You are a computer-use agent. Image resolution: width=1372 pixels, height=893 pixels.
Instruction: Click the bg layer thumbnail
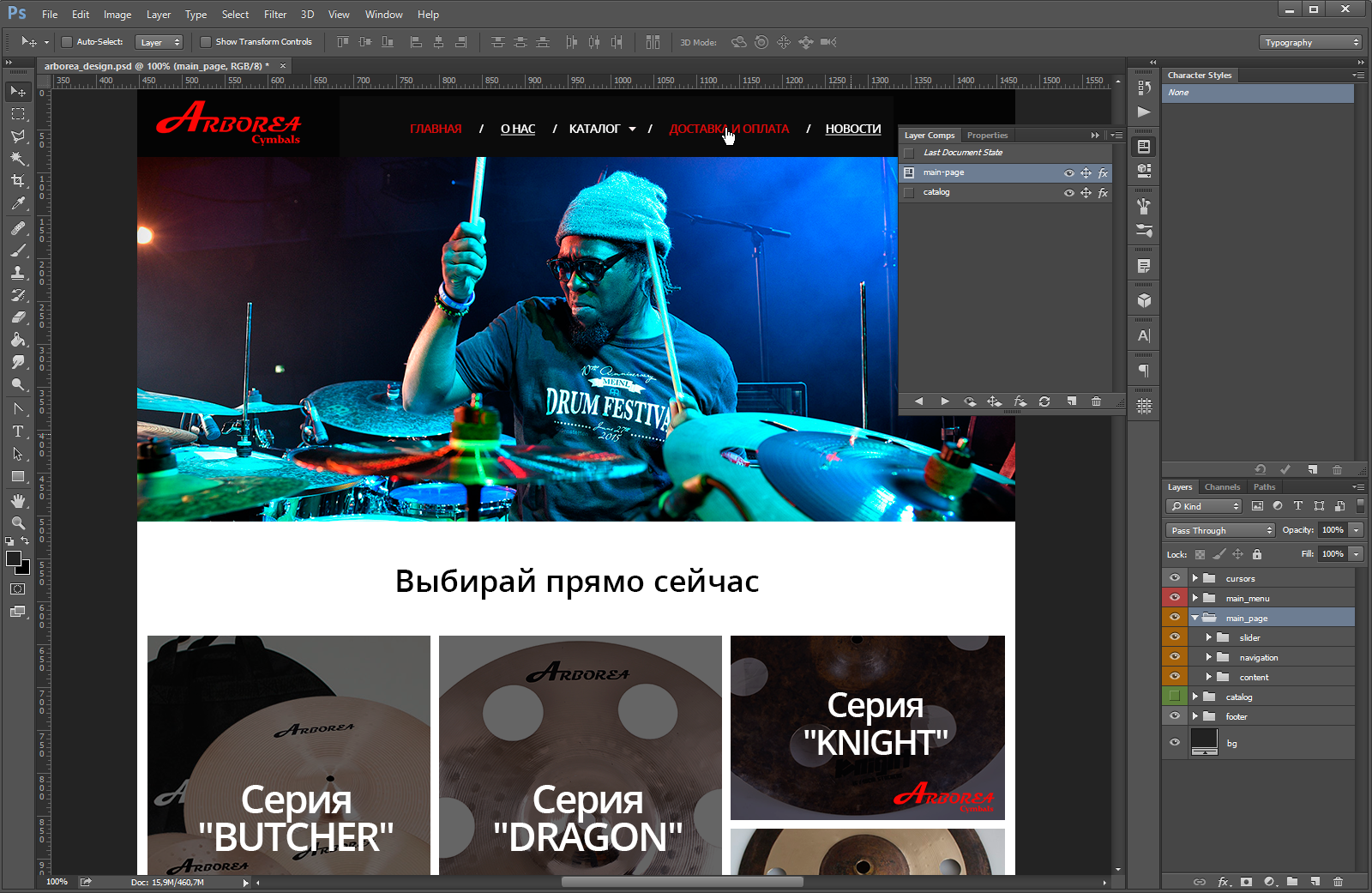[x=1205, y=742]
